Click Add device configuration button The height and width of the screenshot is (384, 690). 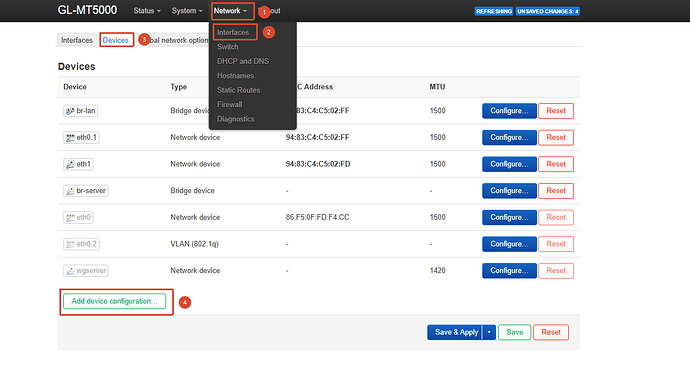pos(114,301)
